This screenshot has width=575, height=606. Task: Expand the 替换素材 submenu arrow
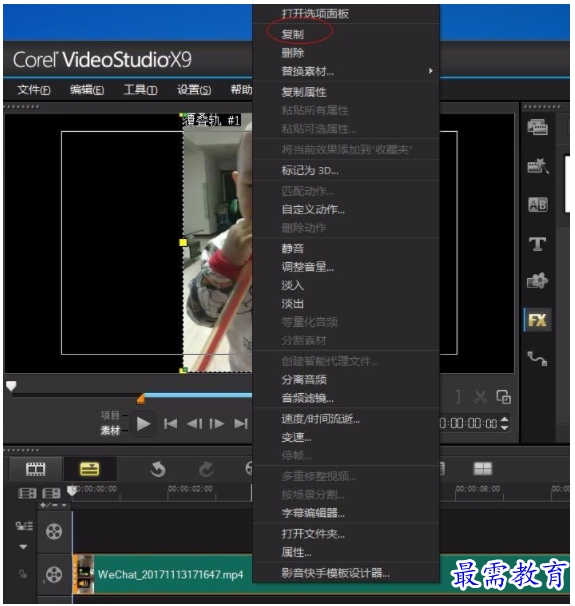coord(430,71)
